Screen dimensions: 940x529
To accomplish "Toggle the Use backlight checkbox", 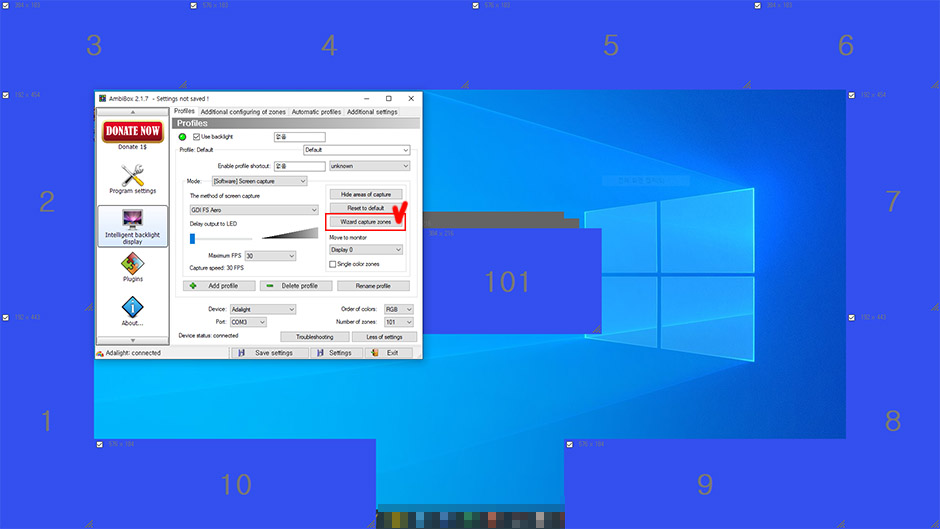I will pos(196,137).
